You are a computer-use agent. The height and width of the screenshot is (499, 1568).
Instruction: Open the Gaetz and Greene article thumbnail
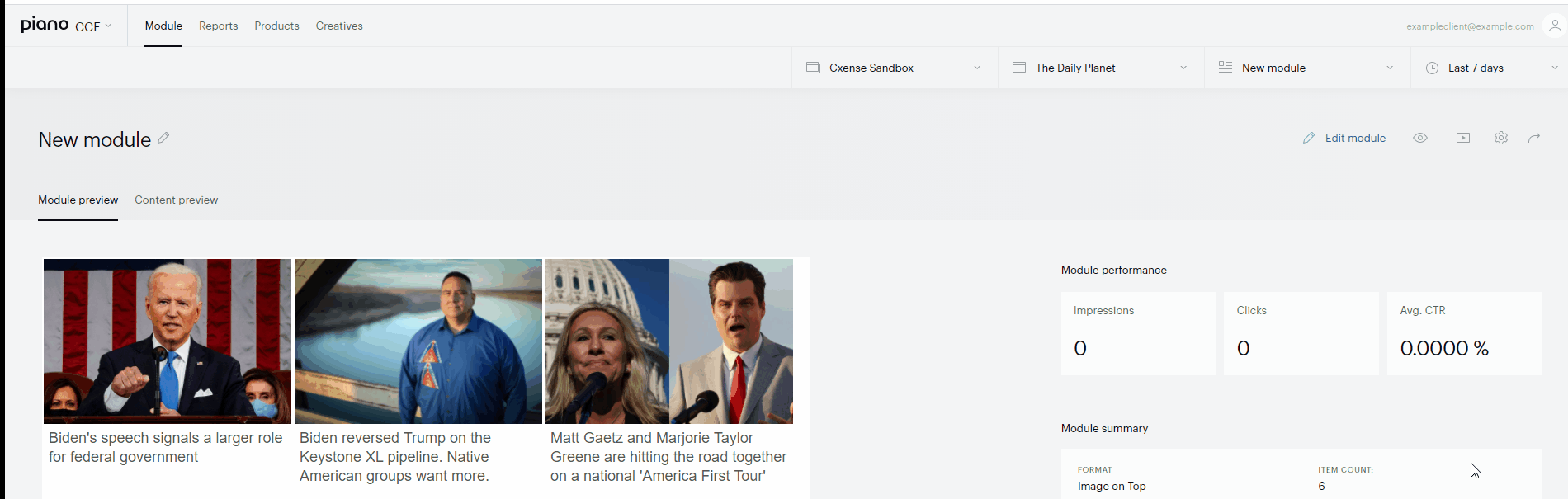[669, 341]
